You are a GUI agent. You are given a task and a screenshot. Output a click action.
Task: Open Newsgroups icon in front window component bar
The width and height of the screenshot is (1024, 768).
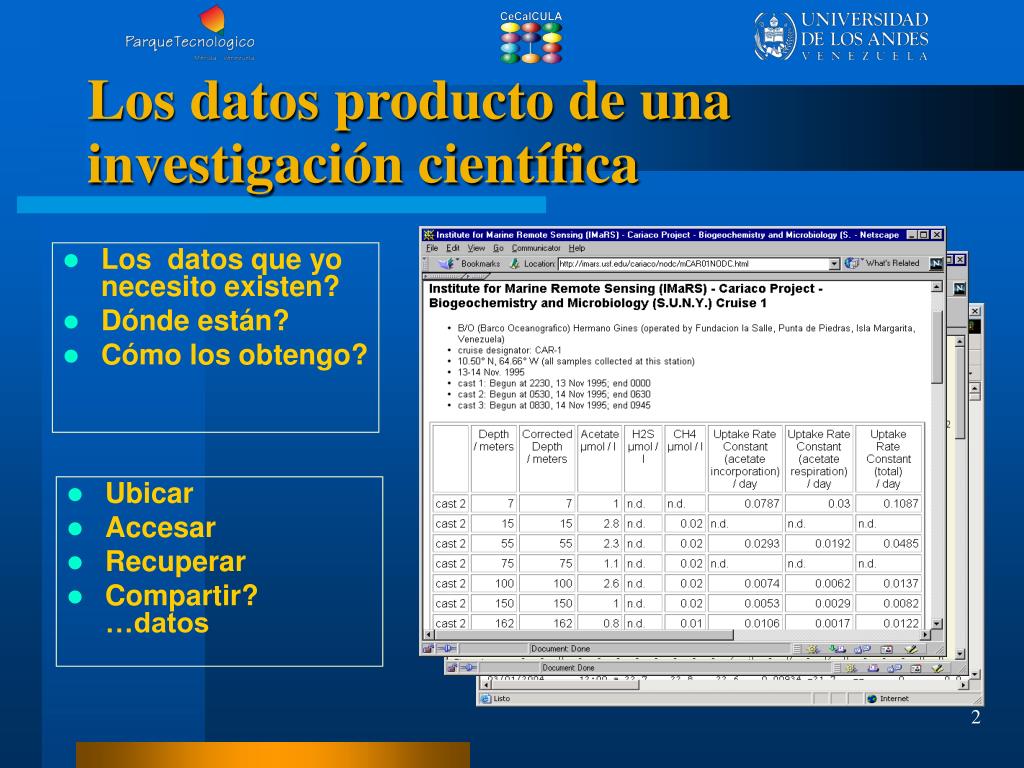(862, 649)
